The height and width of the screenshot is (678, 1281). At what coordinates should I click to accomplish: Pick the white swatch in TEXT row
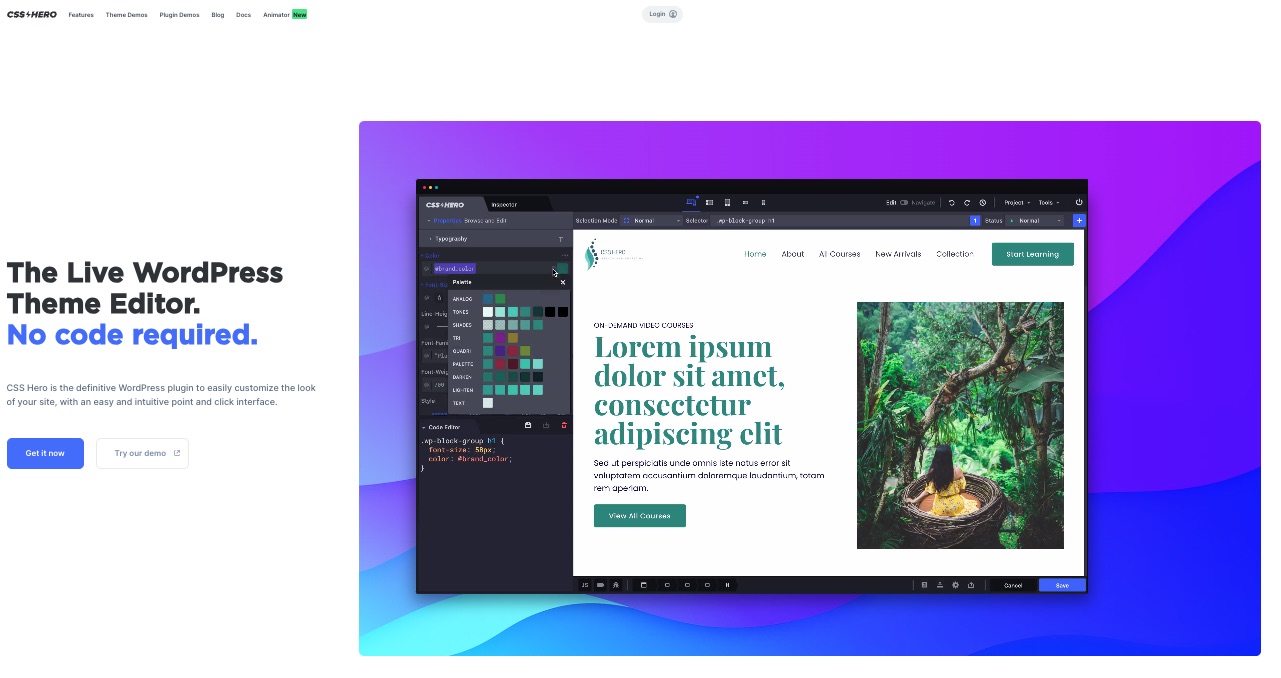point(488,403)
